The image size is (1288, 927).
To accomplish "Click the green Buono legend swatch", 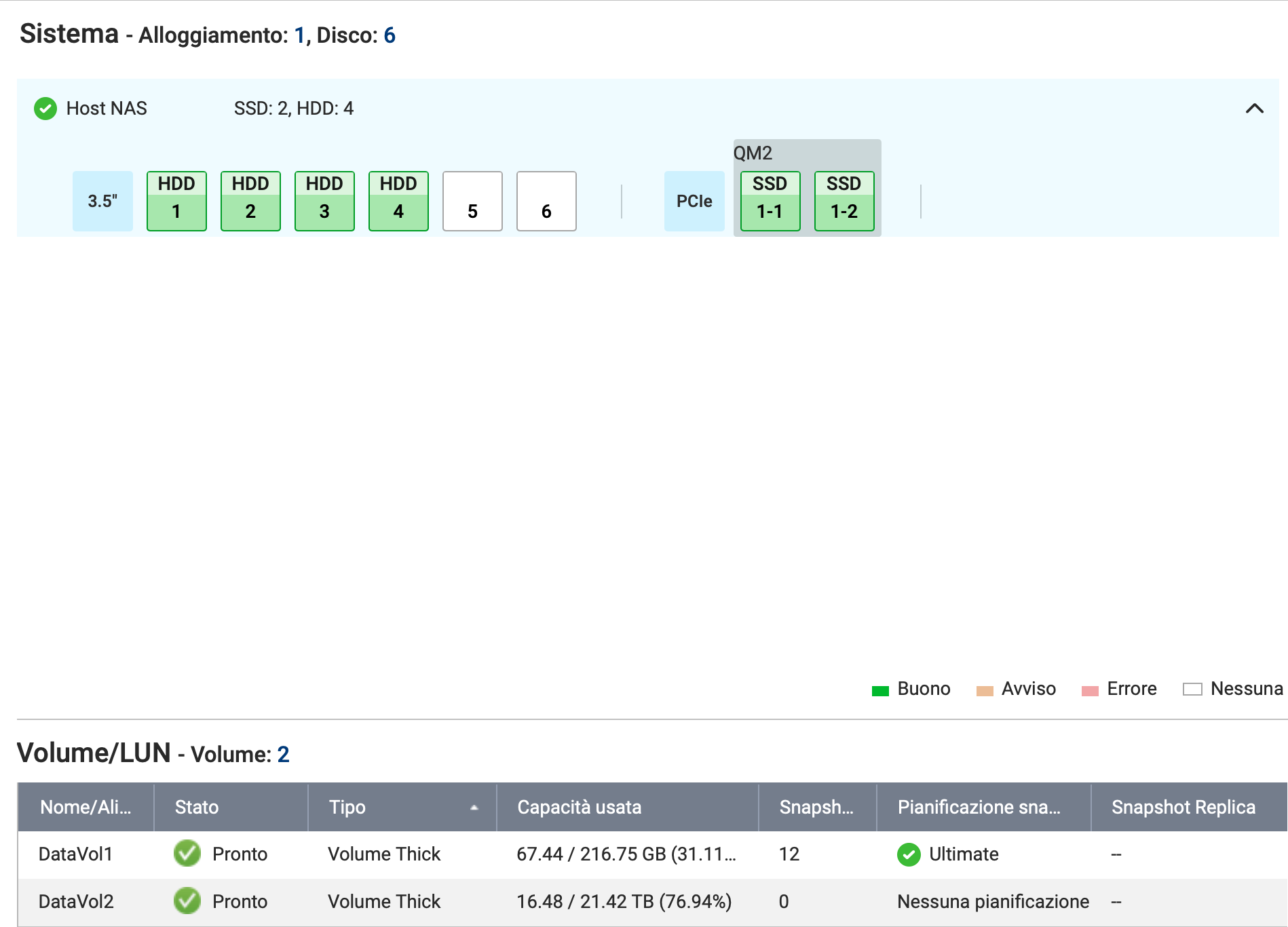I will [x=880, y=690].
